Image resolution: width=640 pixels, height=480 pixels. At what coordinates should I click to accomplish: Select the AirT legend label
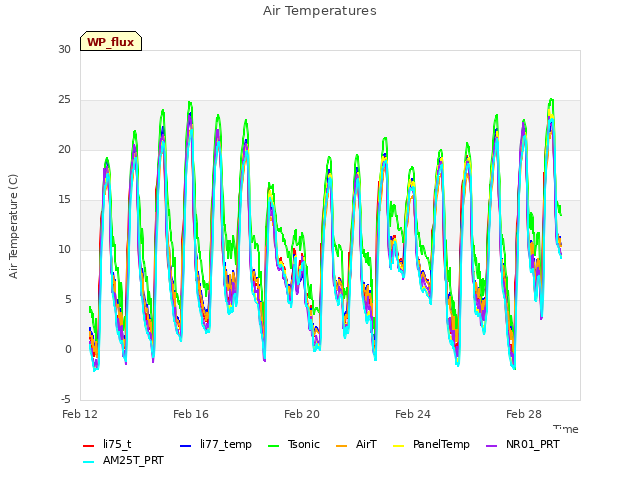click(366, 444)
